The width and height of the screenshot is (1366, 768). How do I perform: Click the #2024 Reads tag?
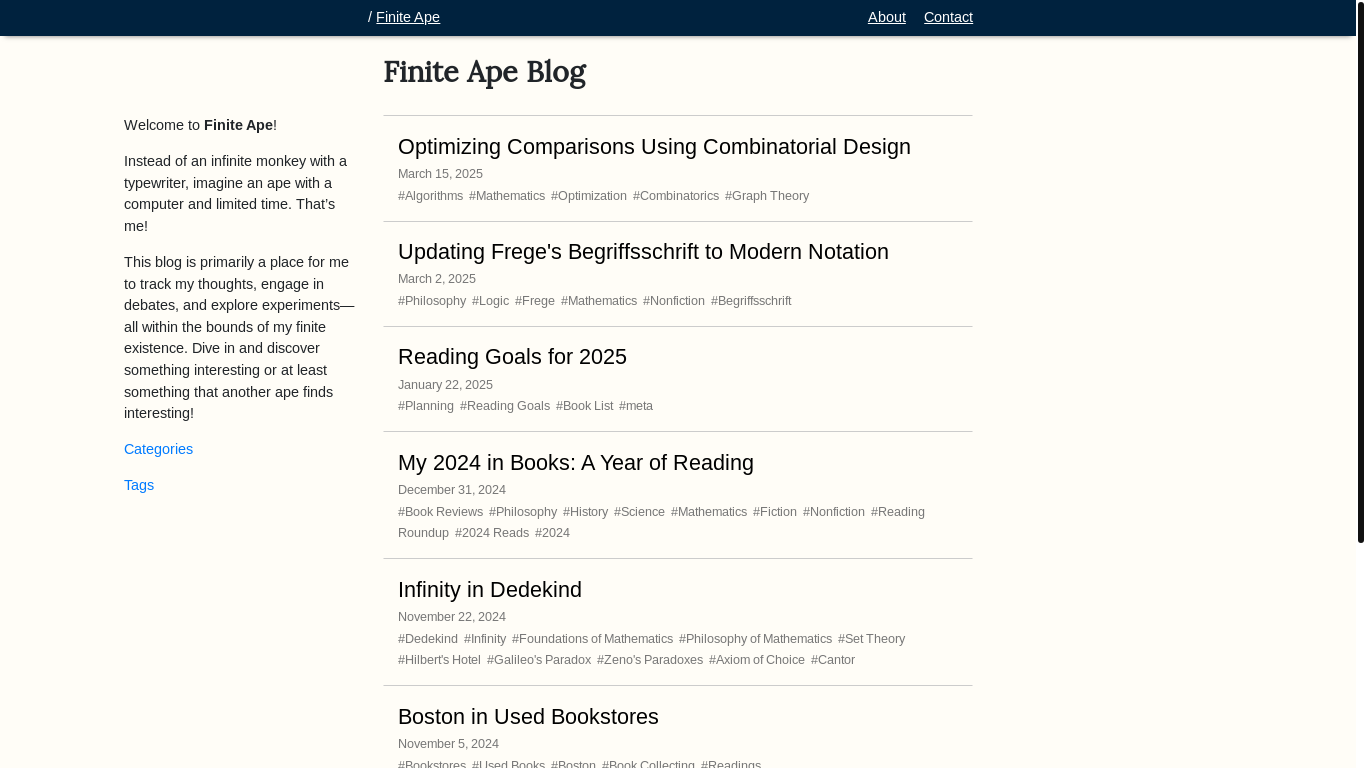pos(492,533)
